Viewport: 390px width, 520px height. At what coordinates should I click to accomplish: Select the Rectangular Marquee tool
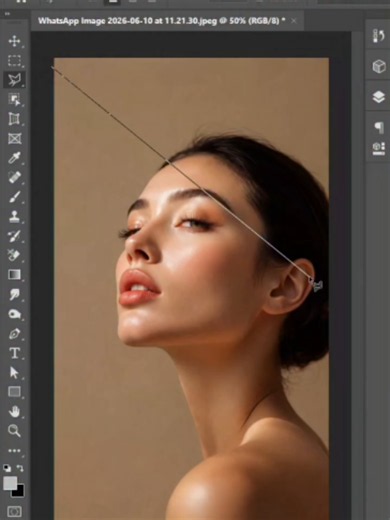click(x=14, y=61)
